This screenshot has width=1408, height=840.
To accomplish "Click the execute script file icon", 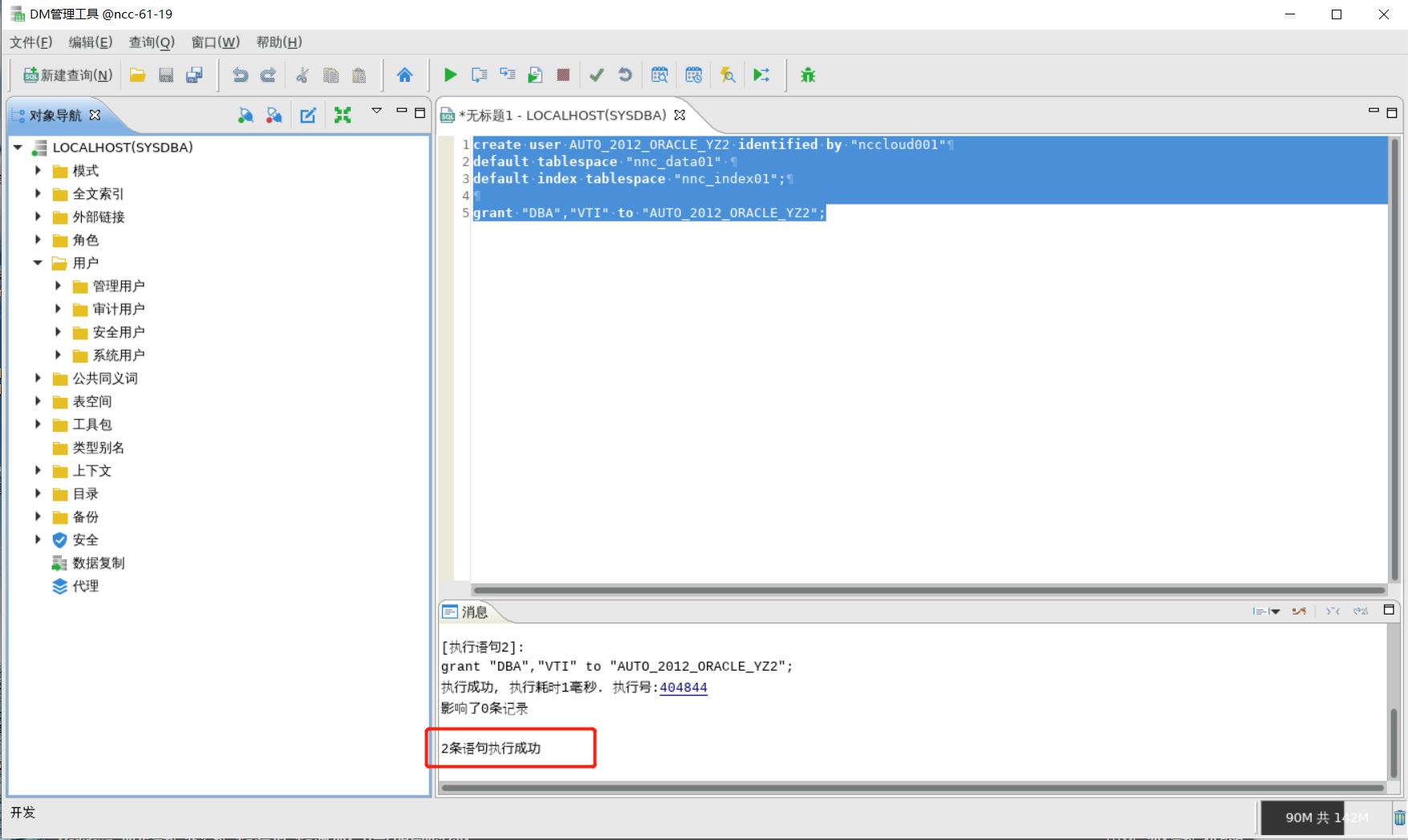I will [535, 75].
